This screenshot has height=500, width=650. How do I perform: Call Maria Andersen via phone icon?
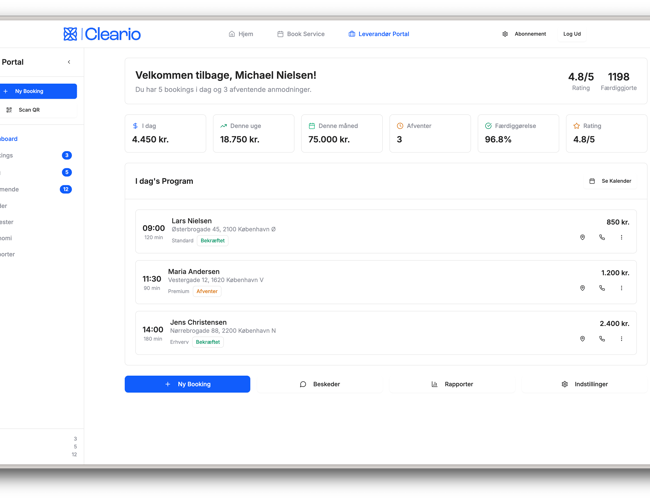(602, 288)
